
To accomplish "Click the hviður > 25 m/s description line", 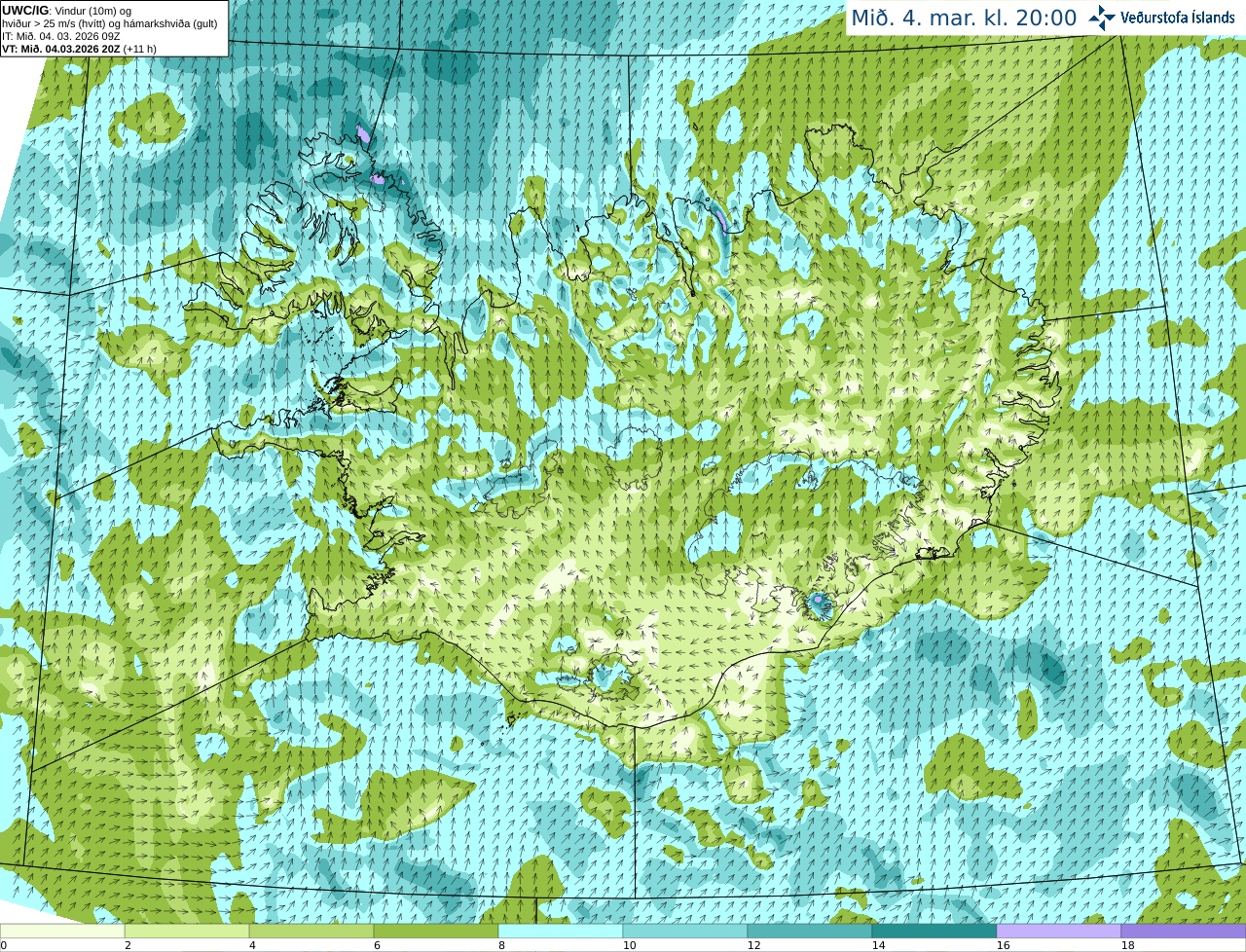I will (110, 23).
